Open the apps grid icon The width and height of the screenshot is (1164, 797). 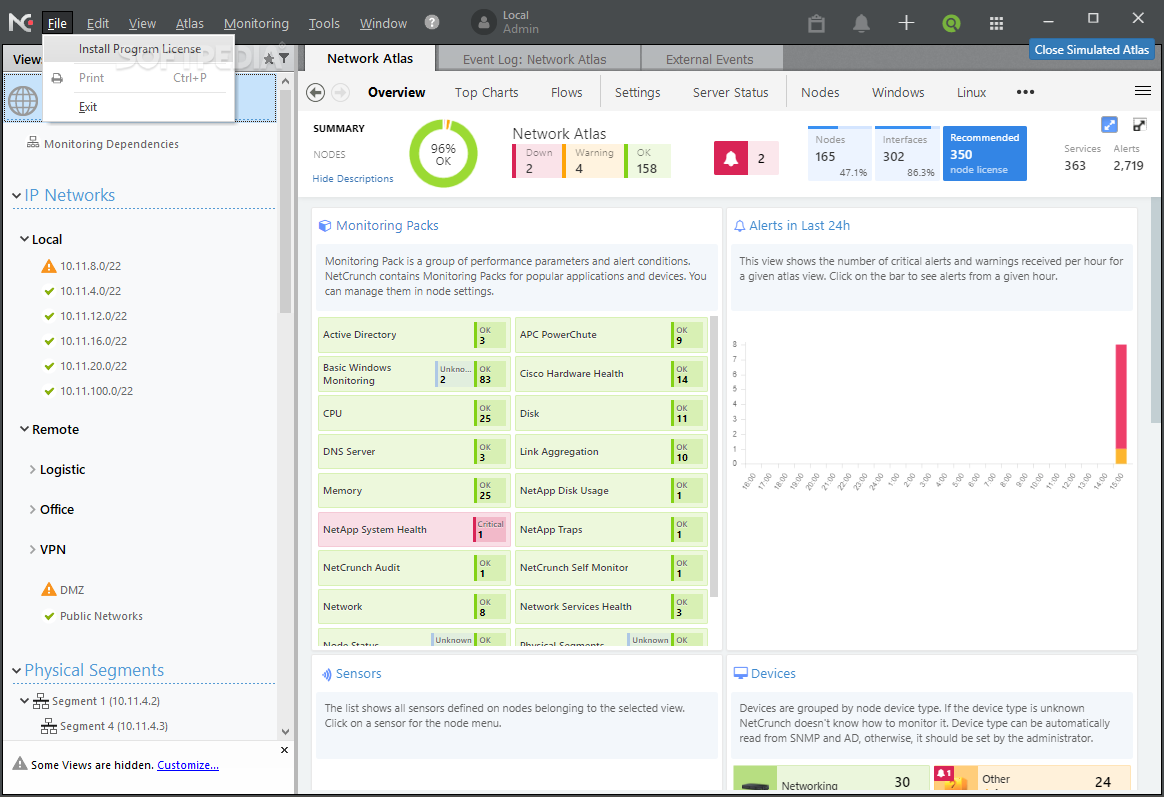pyautogui.click(x=996, y=23)
